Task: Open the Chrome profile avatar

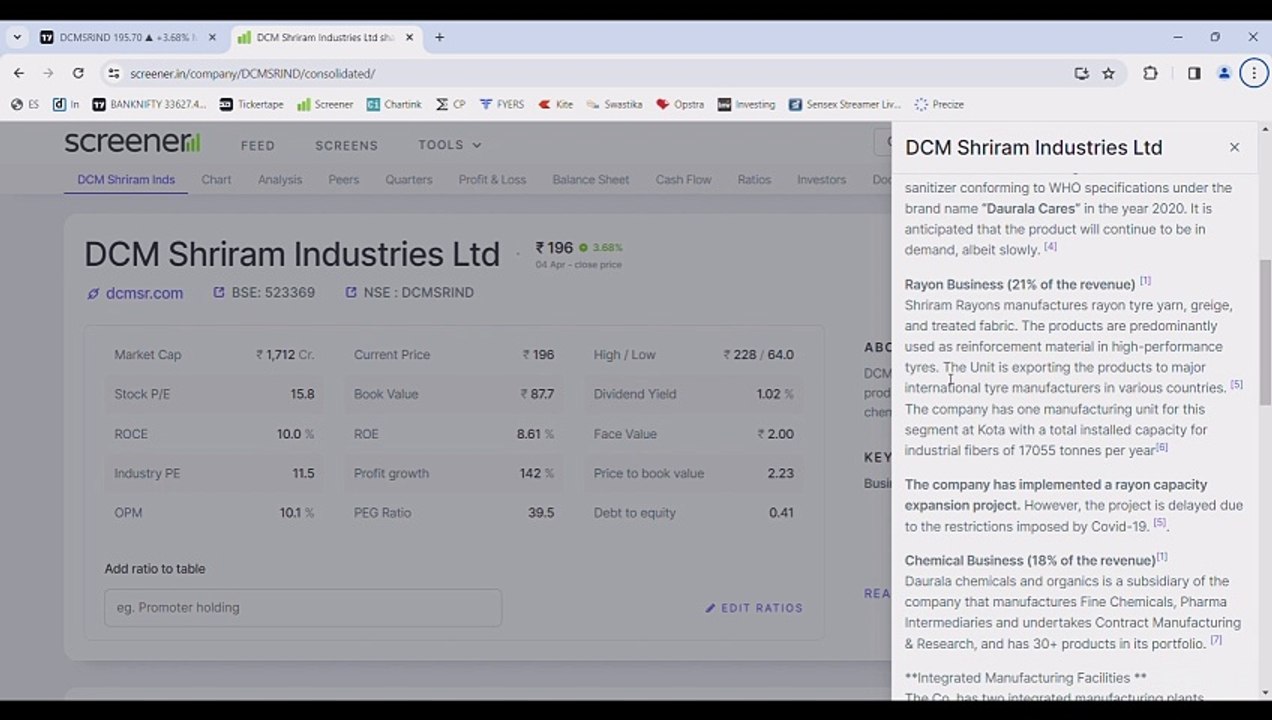Action: [1224, 73]
